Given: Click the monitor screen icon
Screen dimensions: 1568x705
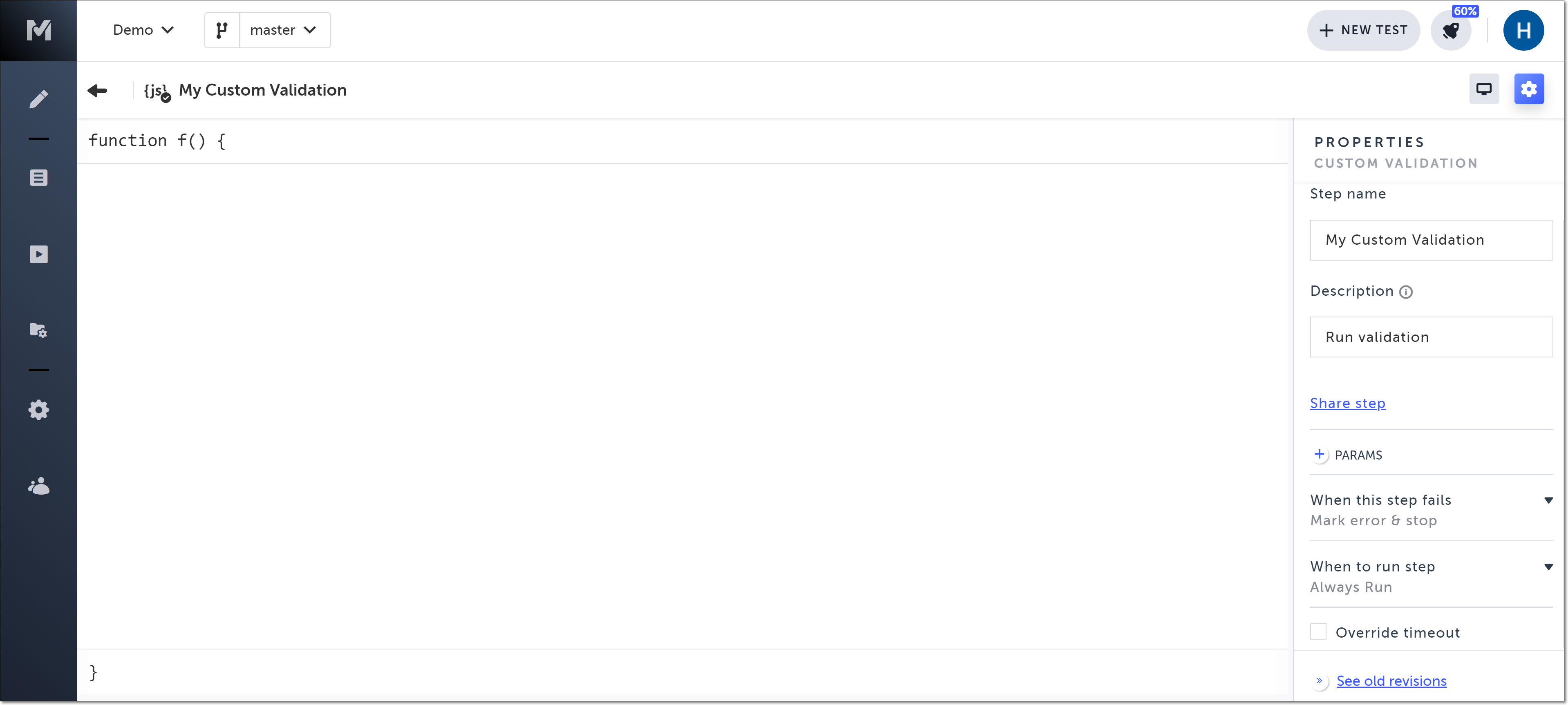Looking at the screenshot, I should tap(1483, 89).
